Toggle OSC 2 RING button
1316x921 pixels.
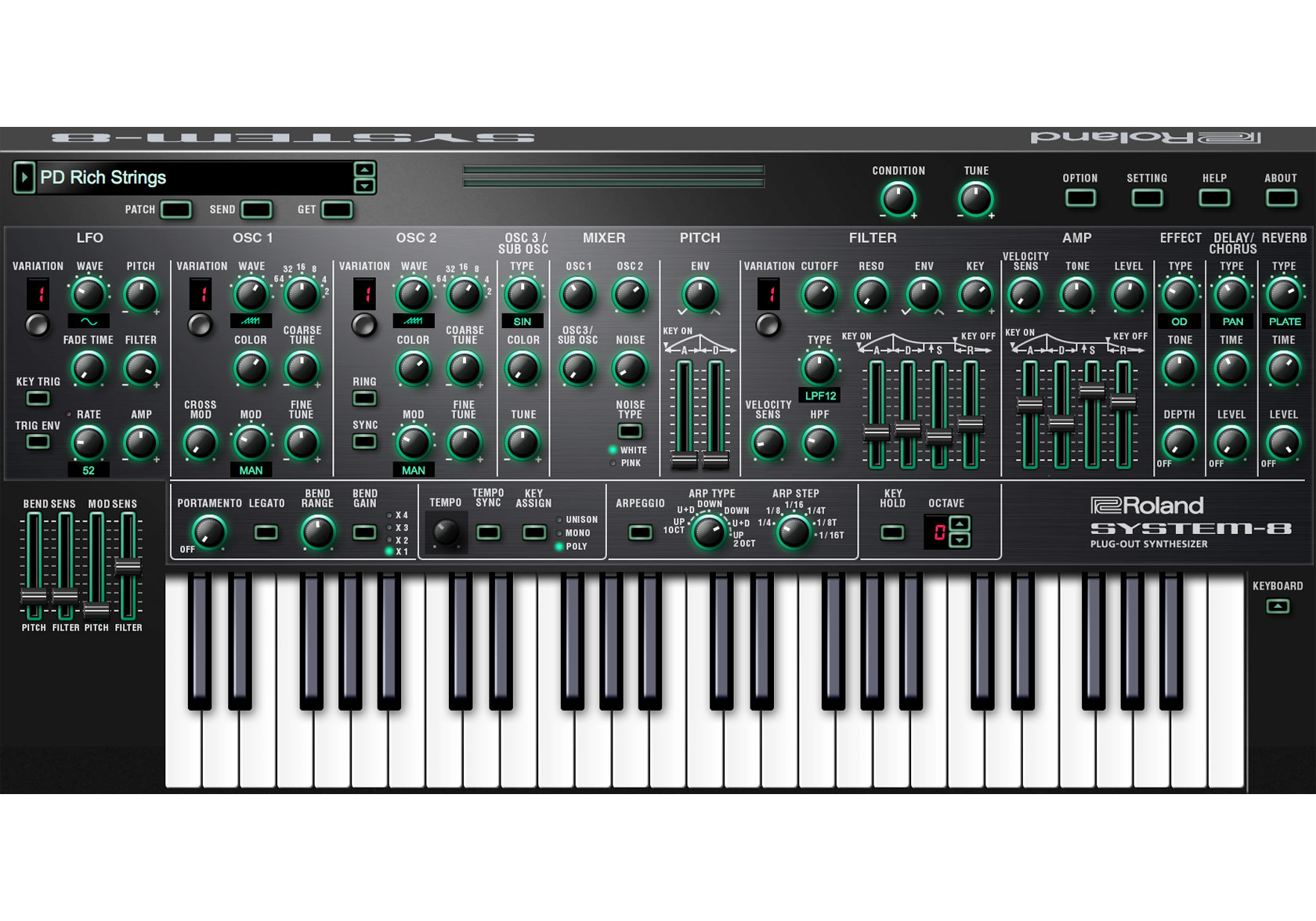(x=364, y=399)
